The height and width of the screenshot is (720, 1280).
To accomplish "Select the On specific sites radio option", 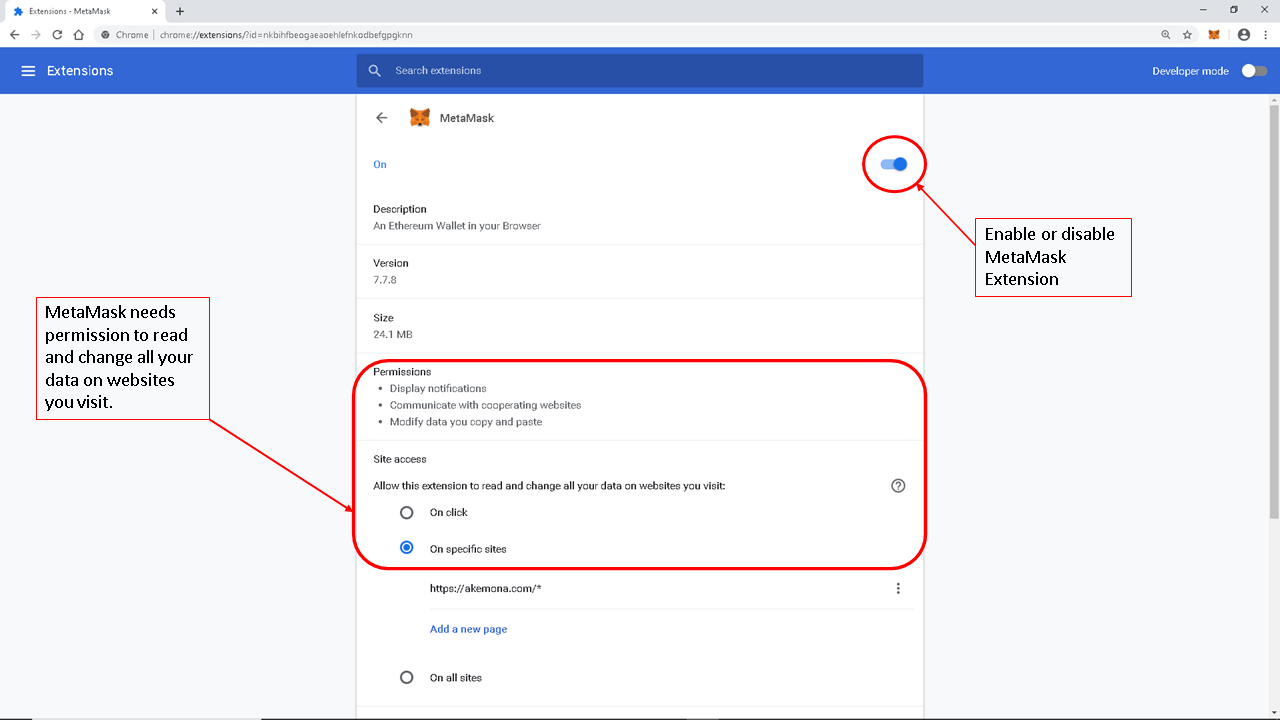I will 407,548.
